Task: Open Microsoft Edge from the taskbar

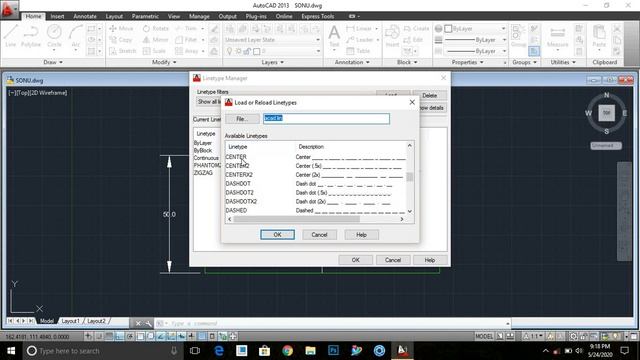Action: [x=219, y=351]
